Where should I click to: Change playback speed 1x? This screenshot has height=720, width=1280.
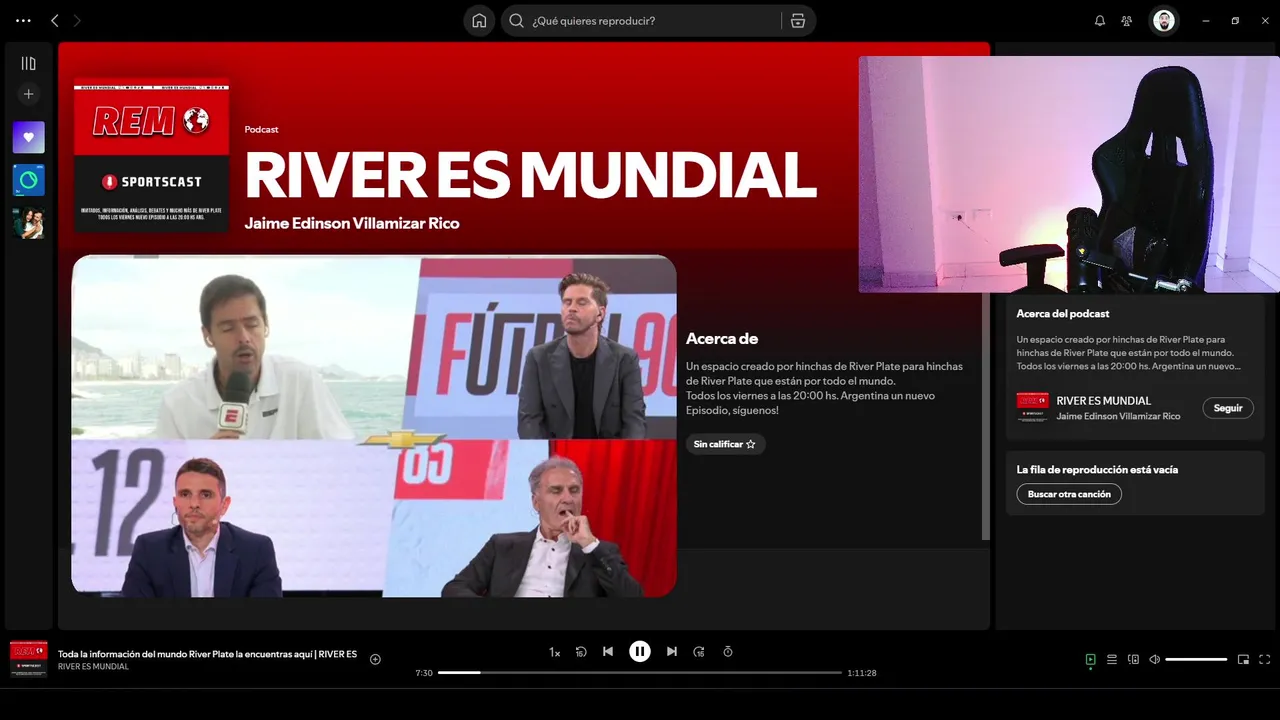554,652
